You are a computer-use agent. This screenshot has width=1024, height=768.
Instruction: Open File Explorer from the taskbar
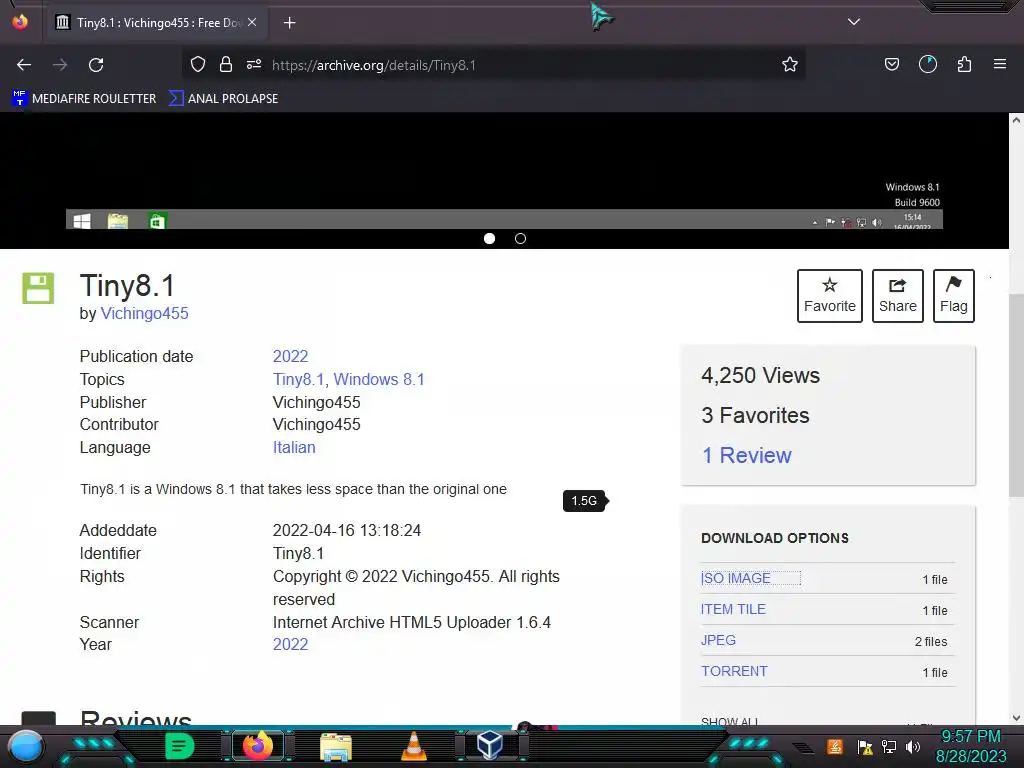336,747
